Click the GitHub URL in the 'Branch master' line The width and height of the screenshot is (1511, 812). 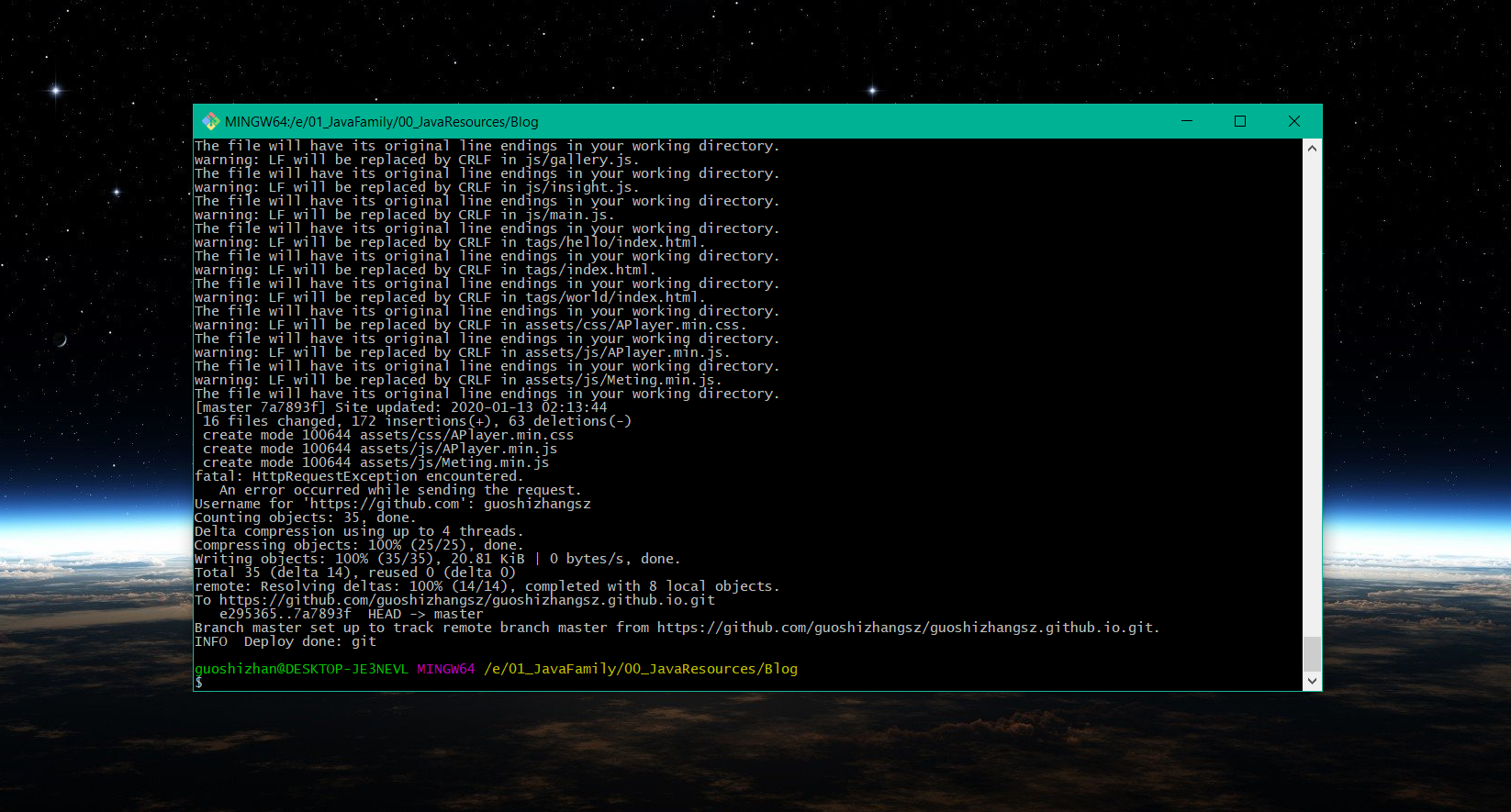pyautogui.click(x=906, y=628)
